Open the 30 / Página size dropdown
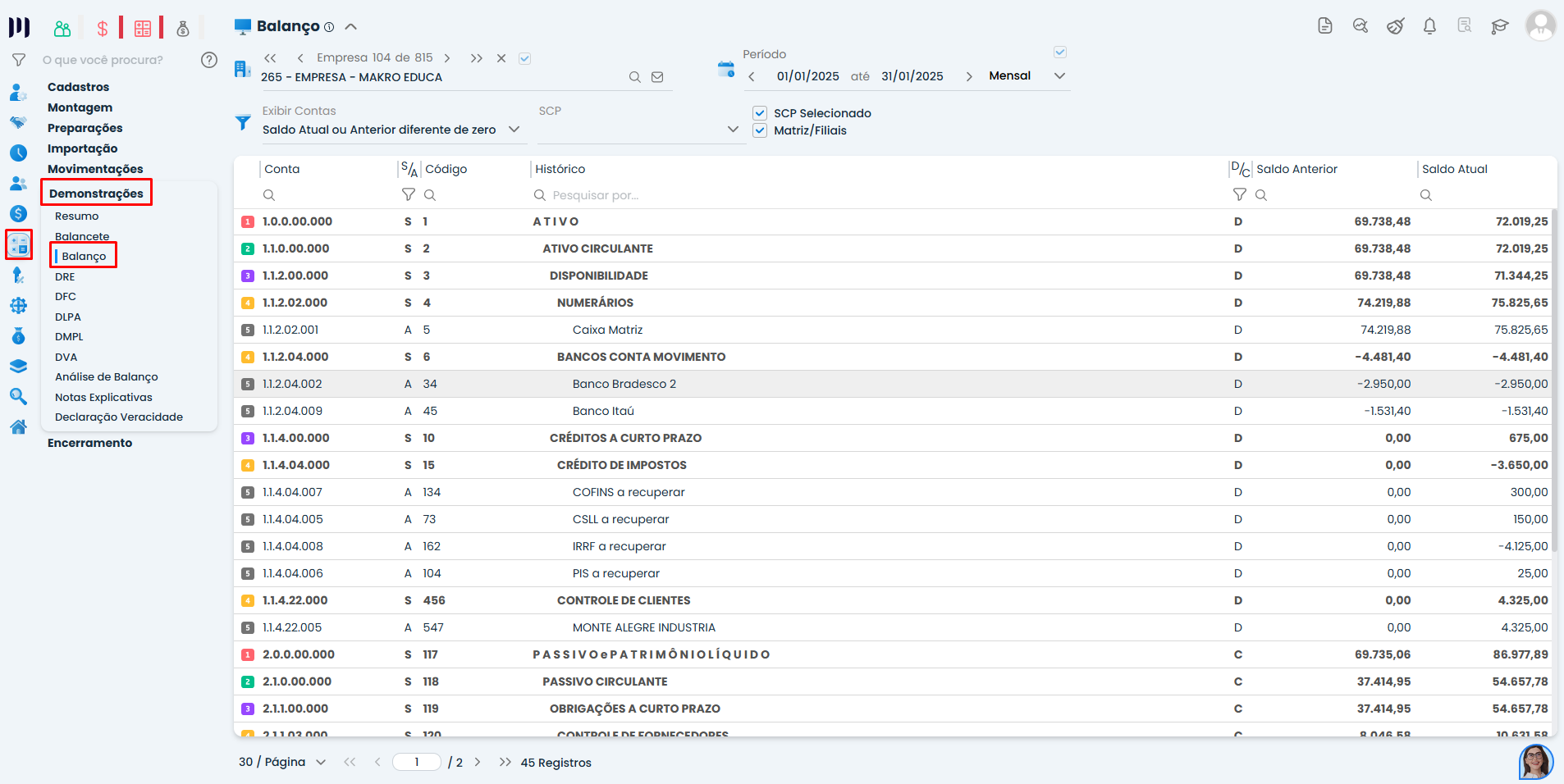This screenshot has width=1564, height=784. 321,762
